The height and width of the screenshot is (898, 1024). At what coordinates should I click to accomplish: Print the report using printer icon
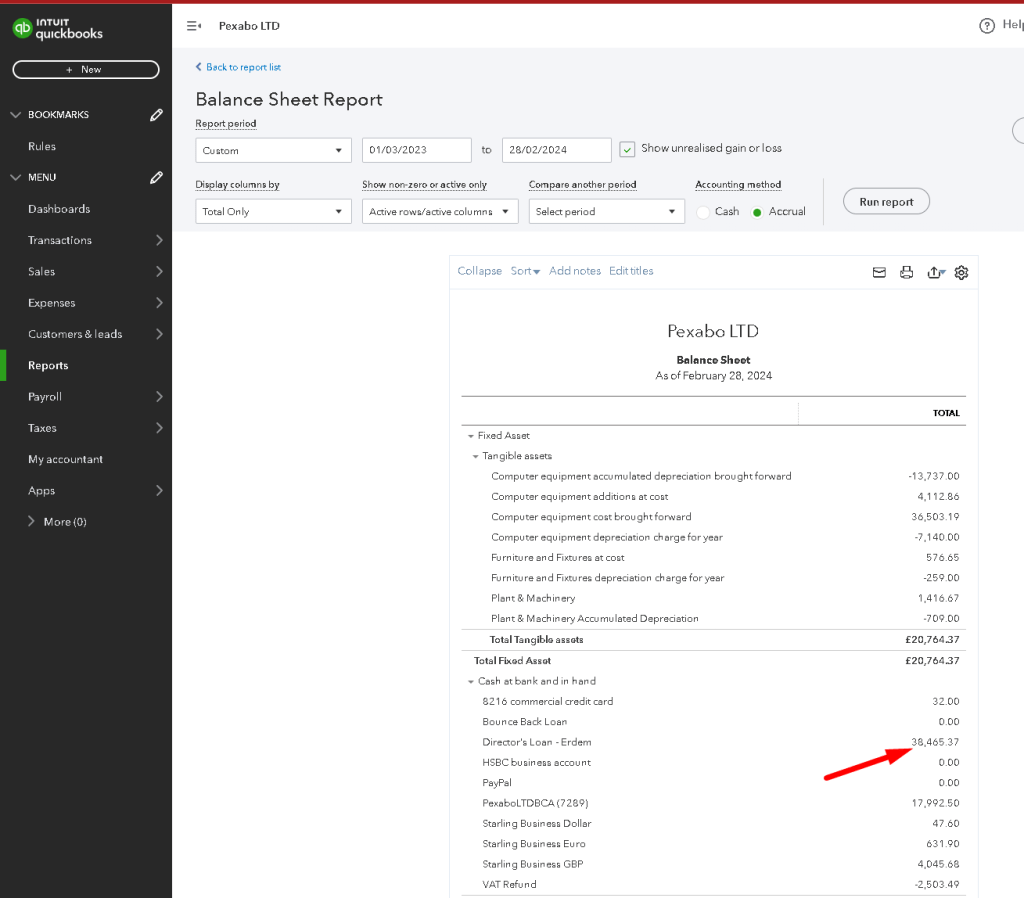coord(906,272)
